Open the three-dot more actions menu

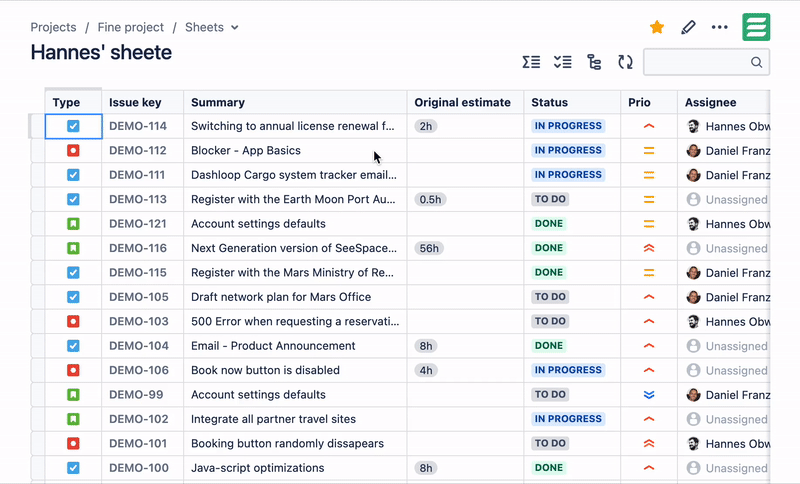(x=719, y=27)
